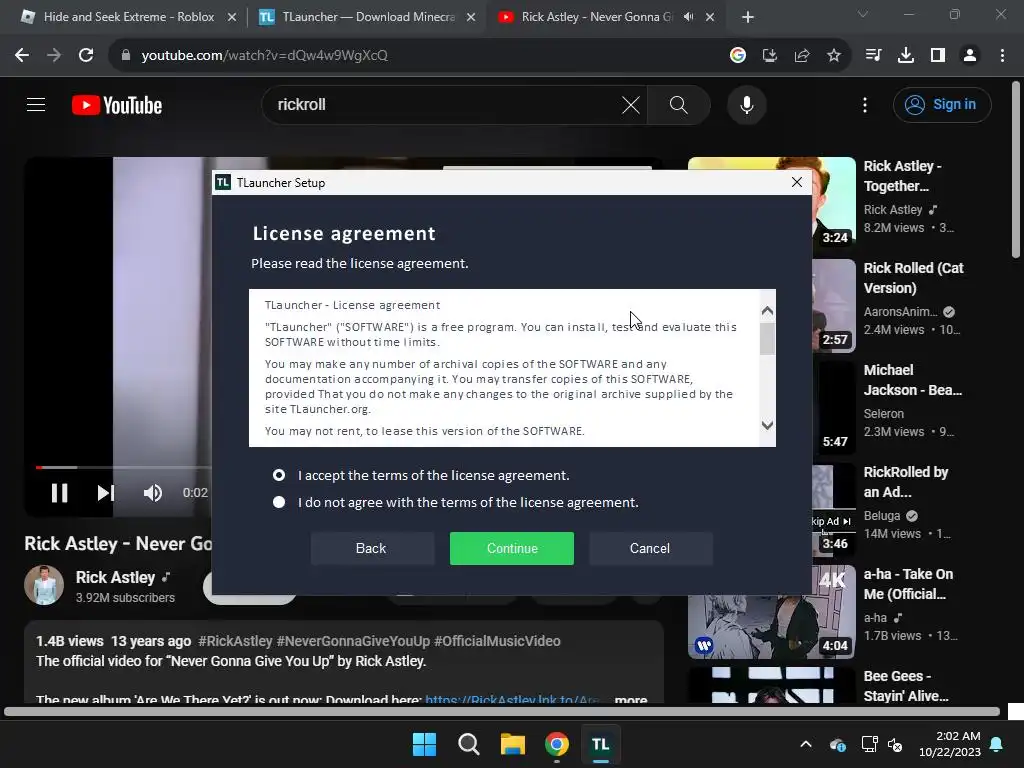Bookmark this page with the star
The image size is (1024, 768).
point(833,56)
